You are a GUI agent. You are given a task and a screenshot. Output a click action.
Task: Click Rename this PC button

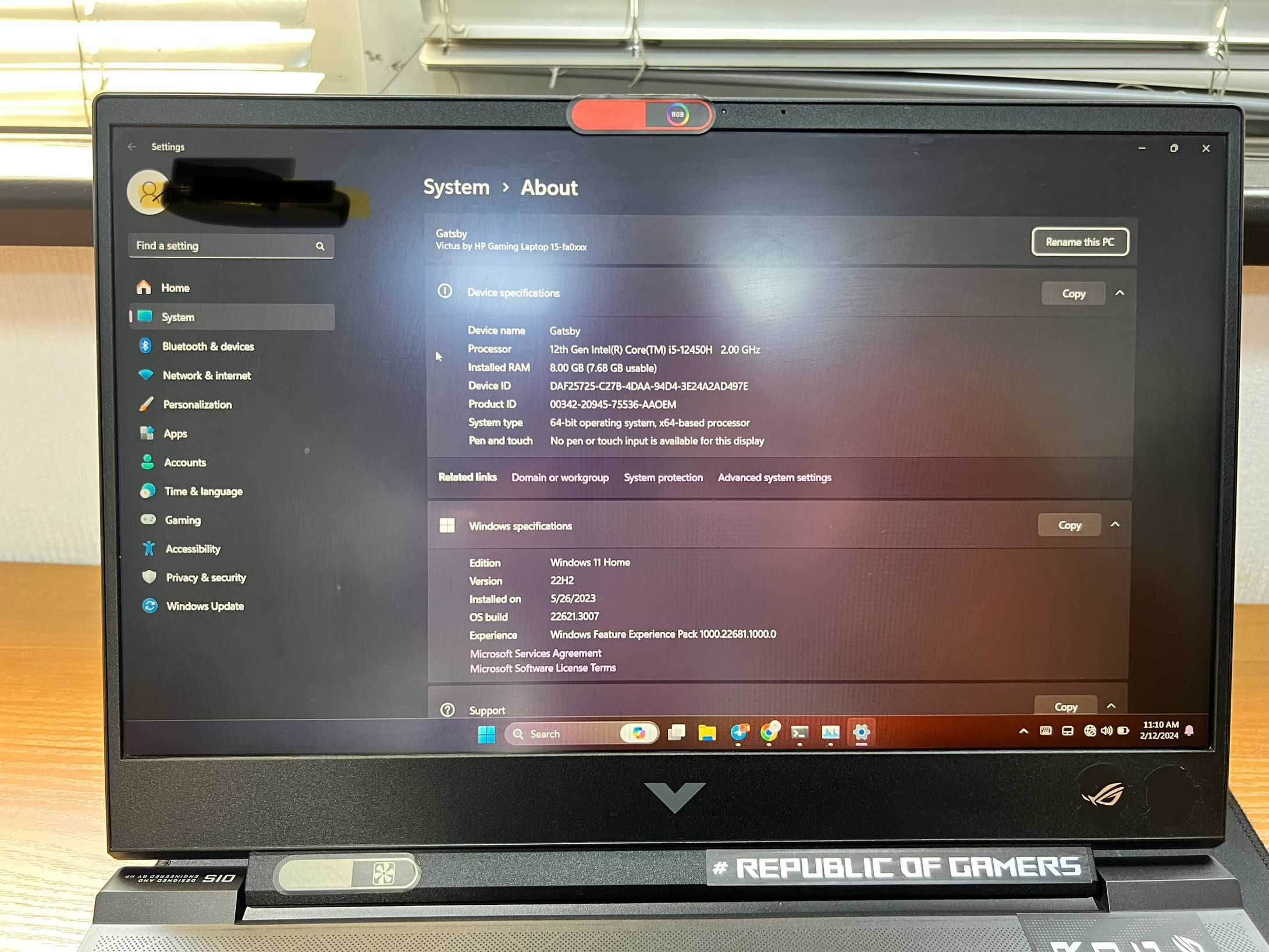[x=1078, y=242]
